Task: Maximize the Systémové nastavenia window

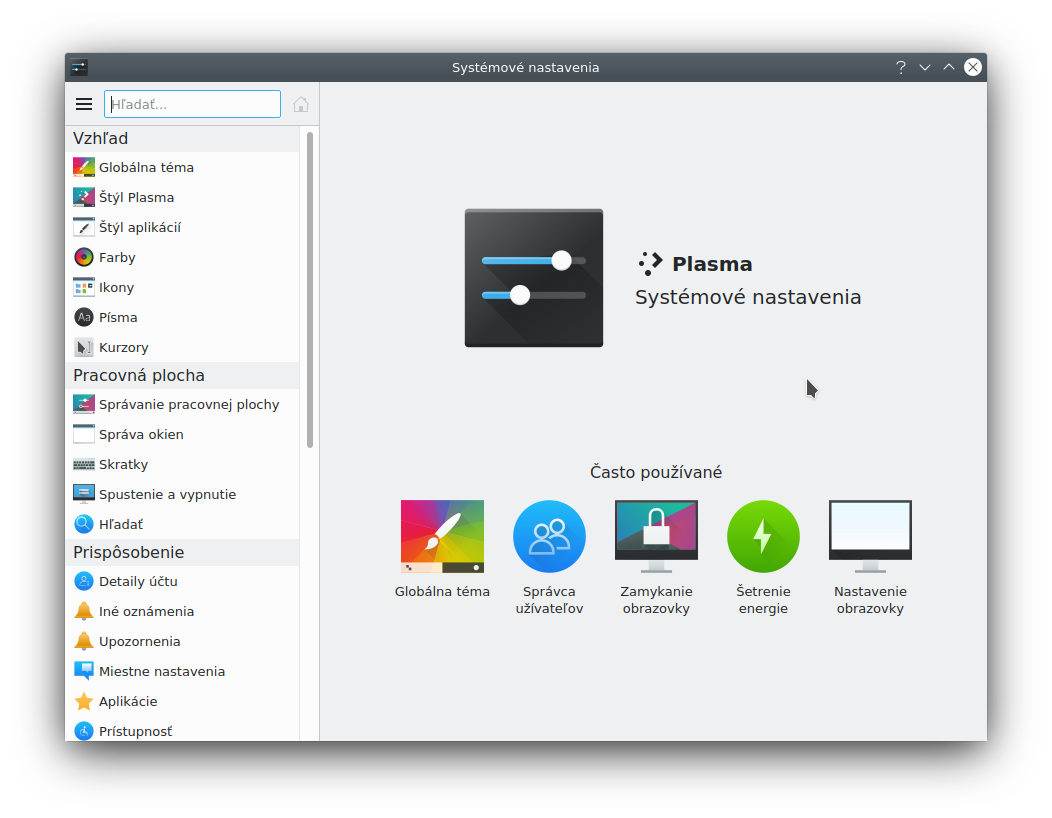Action: (949, 67)
